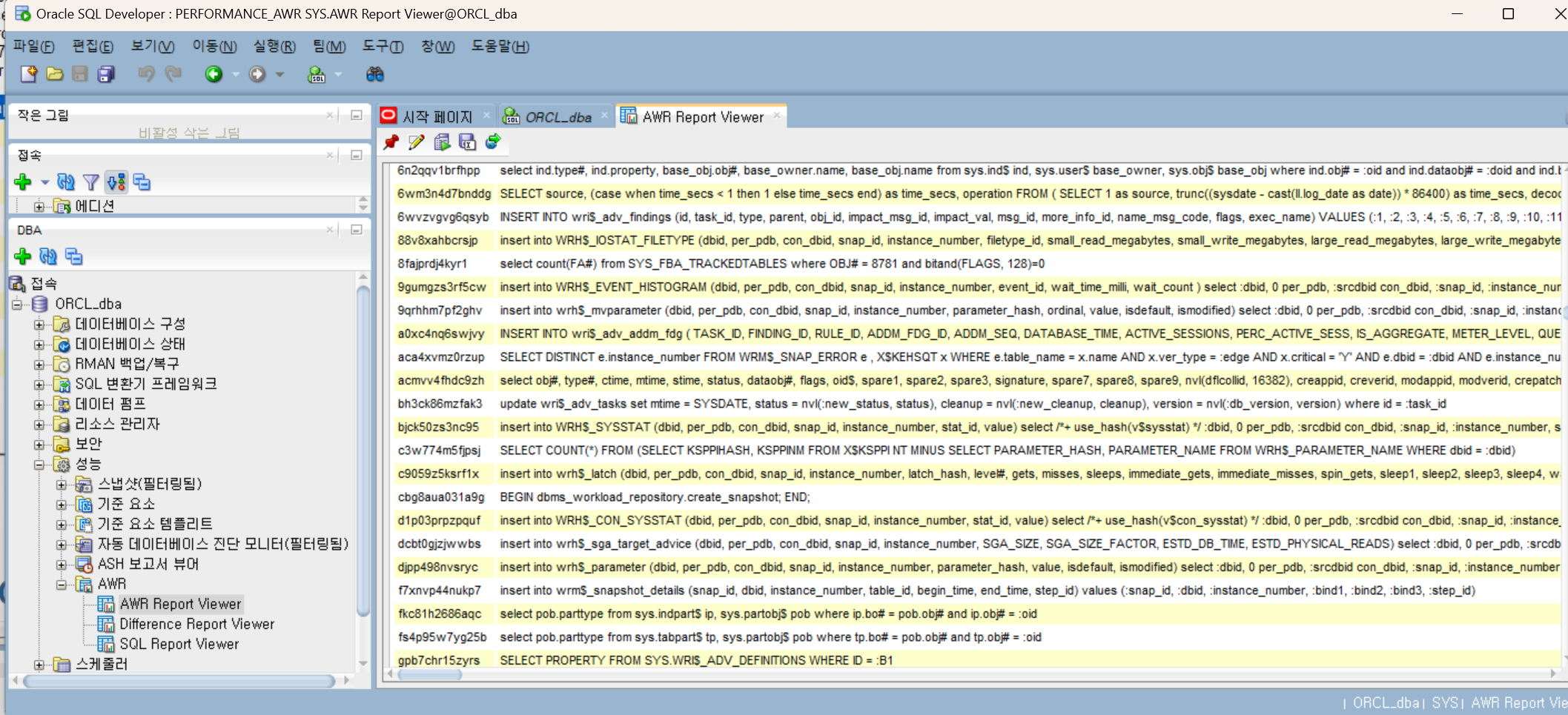Viewport: 1568px width, 715px height.
Task: Open new connection dropdown arrow in 접속 panel
Action: tap(44, 182)
